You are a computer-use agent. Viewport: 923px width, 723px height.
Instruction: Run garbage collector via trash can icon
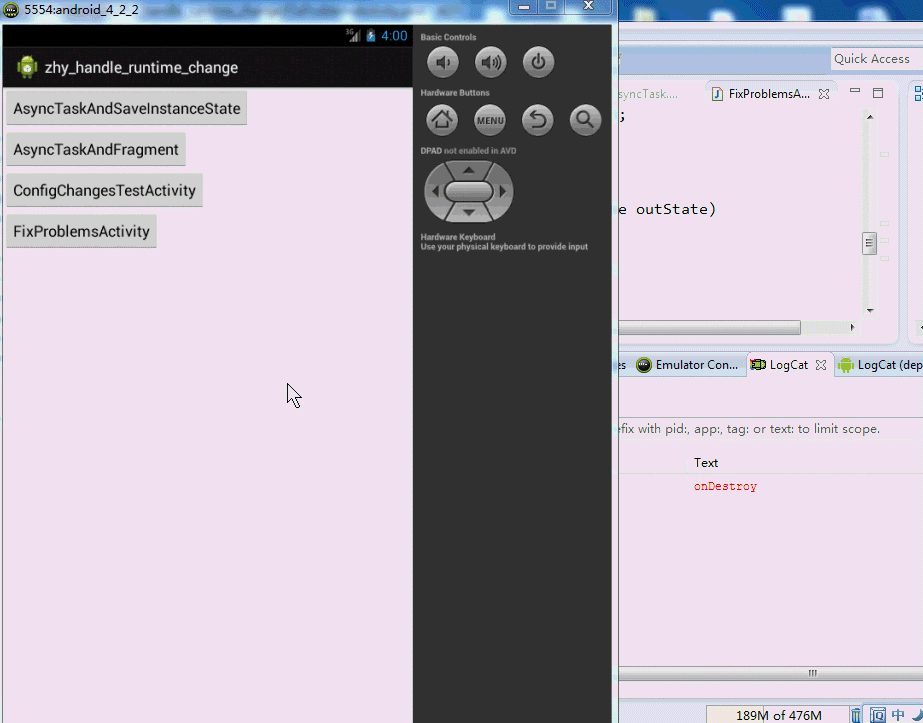856,715
